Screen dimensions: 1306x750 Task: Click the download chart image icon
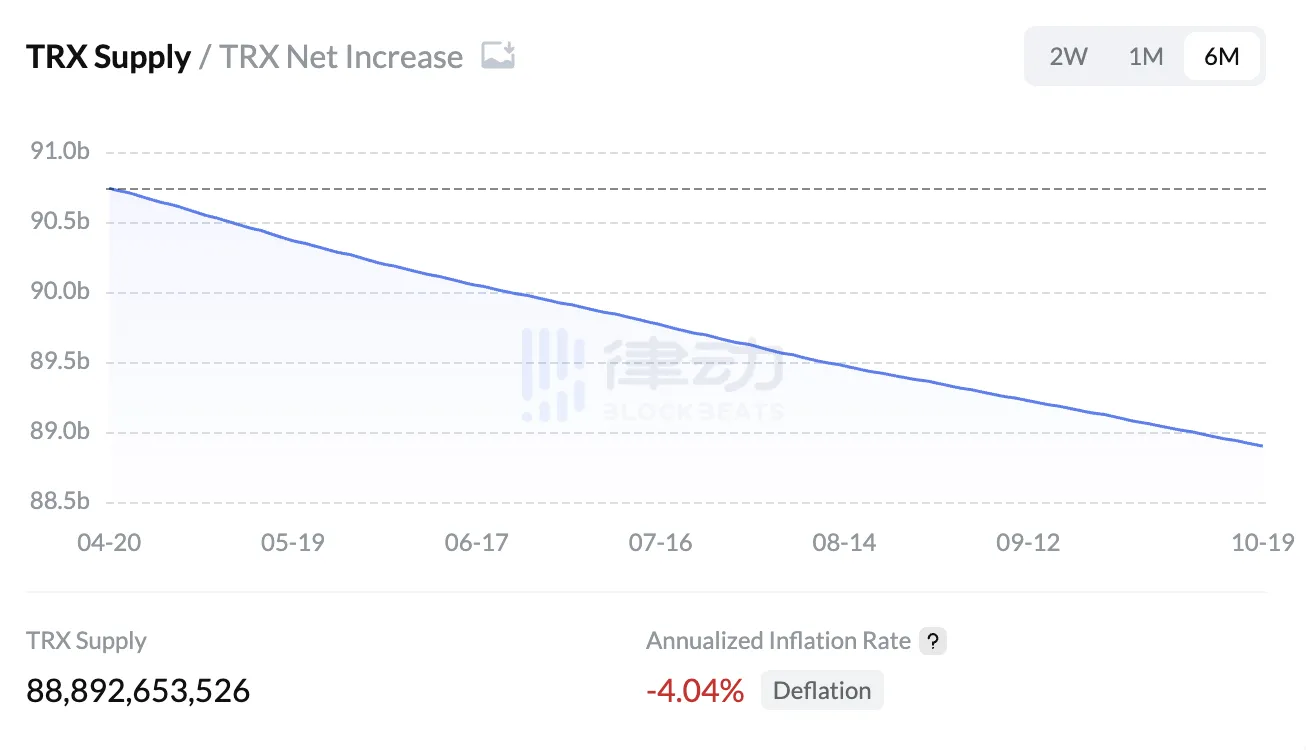click(498, 56)
